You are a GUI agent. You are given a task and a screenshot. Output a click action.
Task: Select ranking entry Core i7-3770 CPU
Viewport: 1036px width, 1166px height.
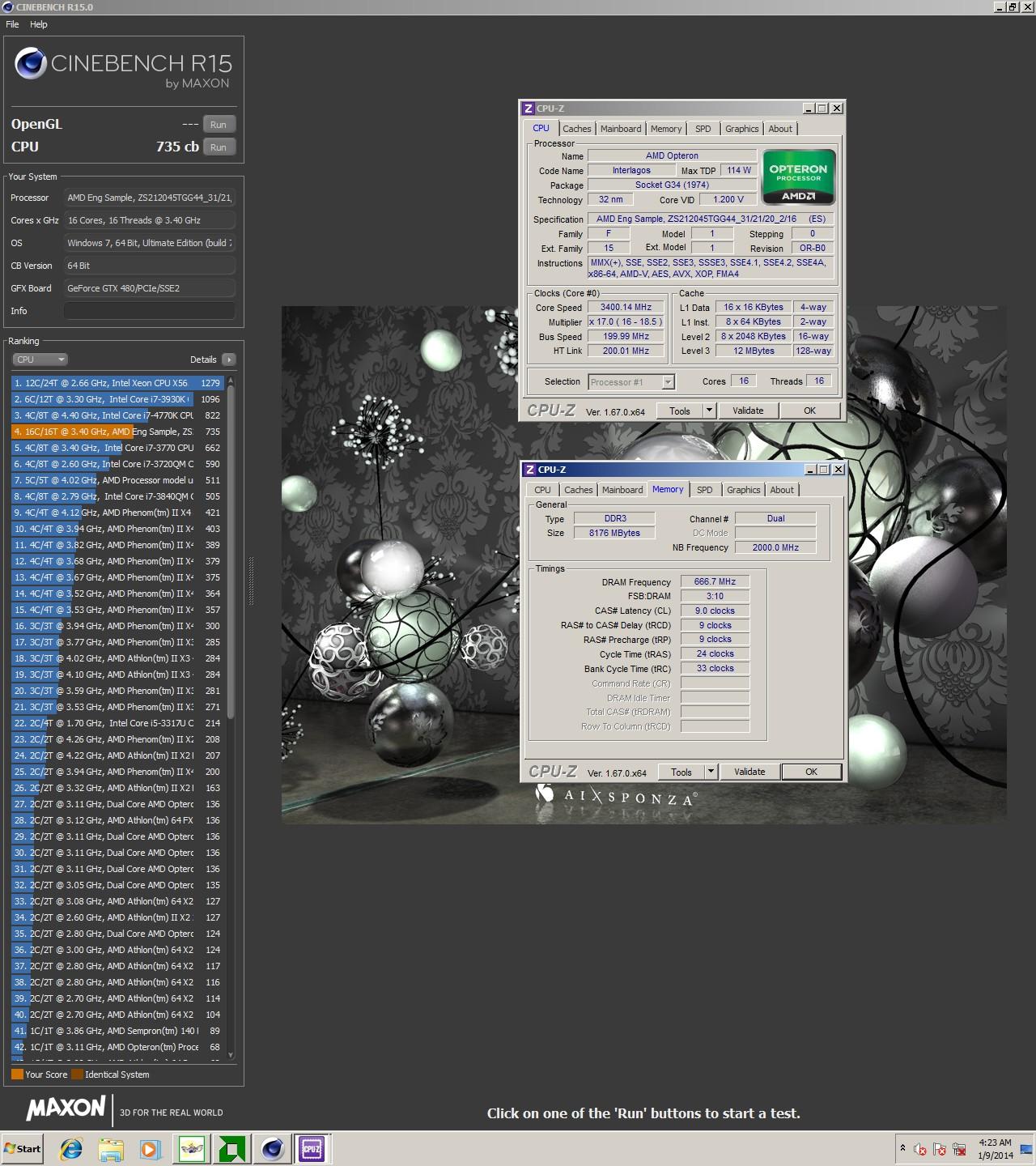(117, 448)
